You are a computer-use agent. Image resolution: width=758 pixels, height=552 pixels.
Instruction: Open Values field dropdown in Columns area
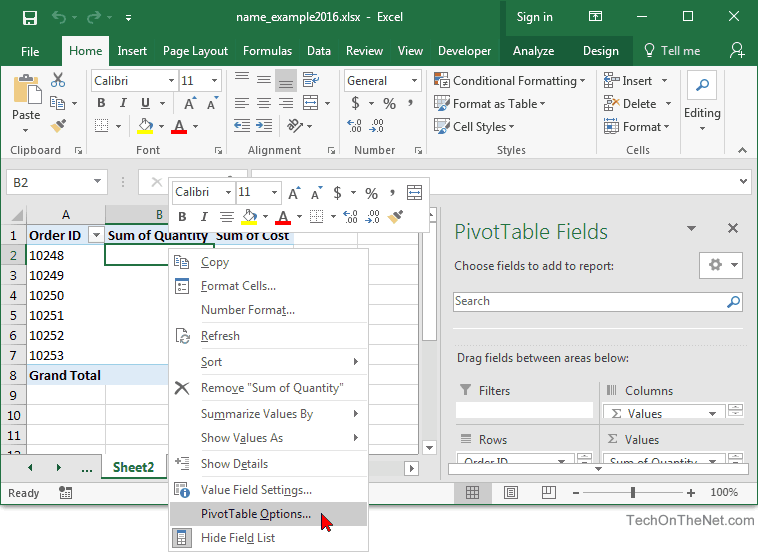pyautogui.click(x=712, y=413)
